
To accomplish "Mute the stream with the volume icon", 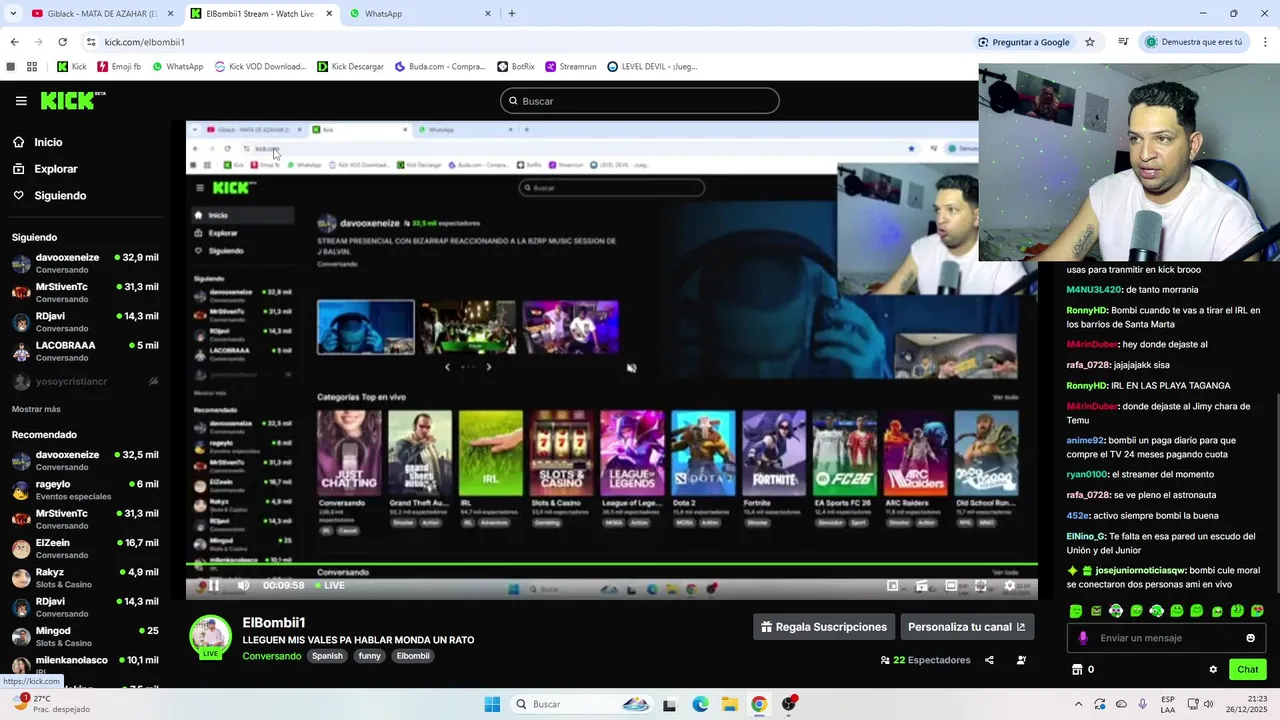I will 243,586.
